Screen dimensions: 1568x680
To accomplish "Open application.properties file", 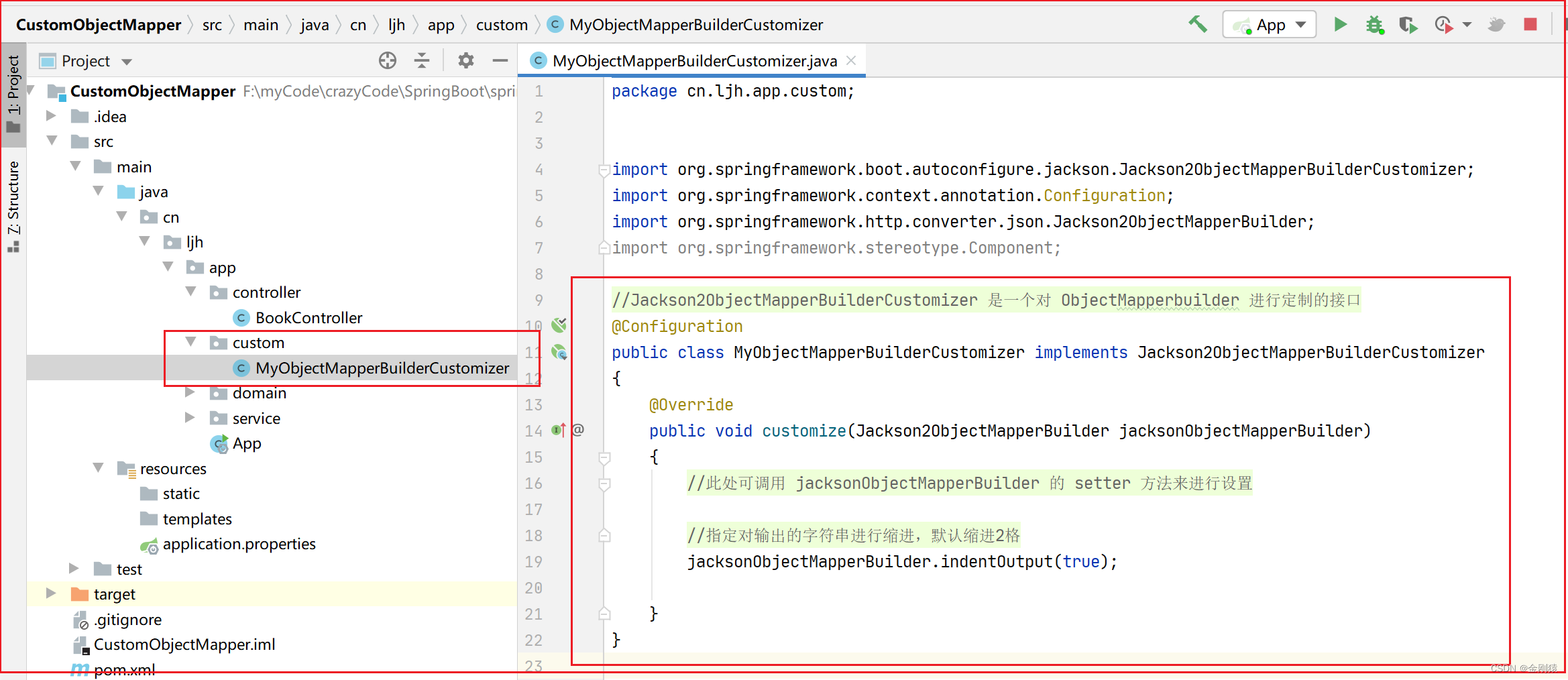I will pos(228,544).
